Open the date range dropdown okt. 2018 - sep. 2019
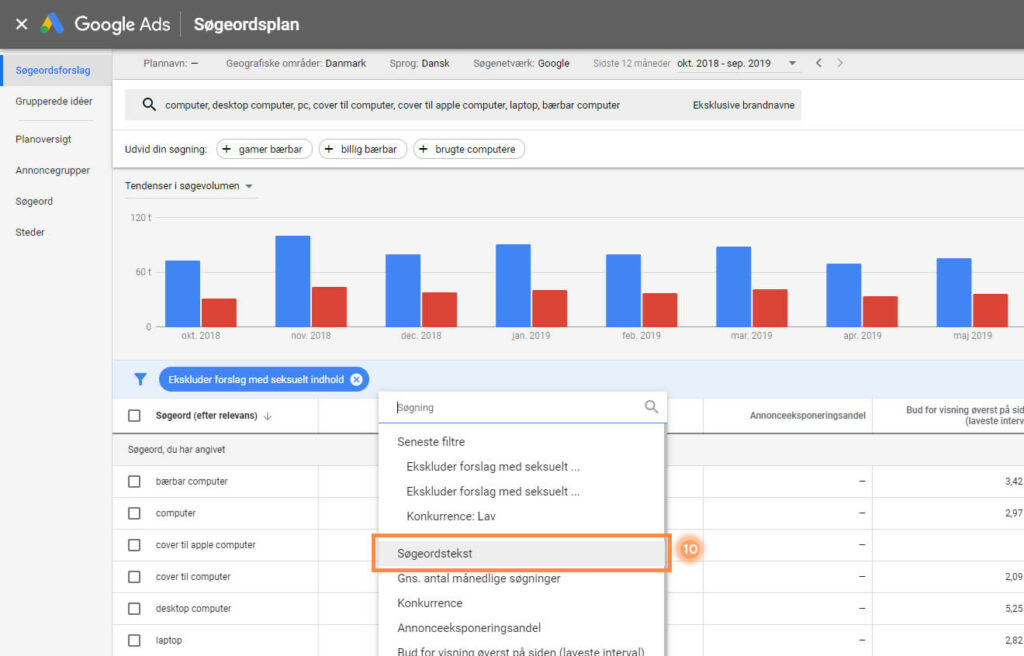This screenshot has height=656, width=1024. [x=736, y=63]
